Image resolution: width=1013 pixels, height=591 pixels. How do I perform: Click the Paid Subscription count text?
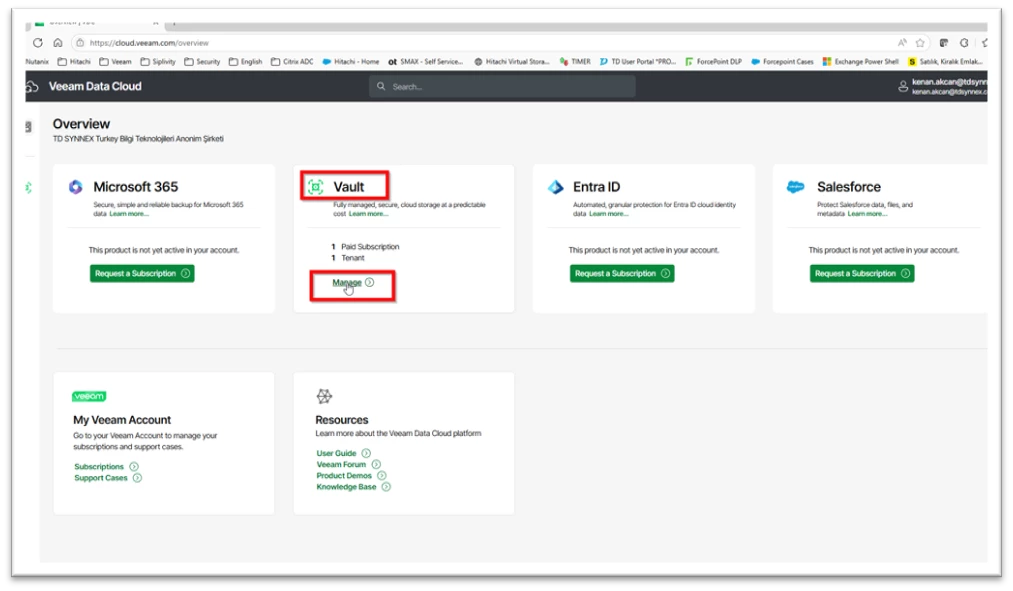[365, 247]
